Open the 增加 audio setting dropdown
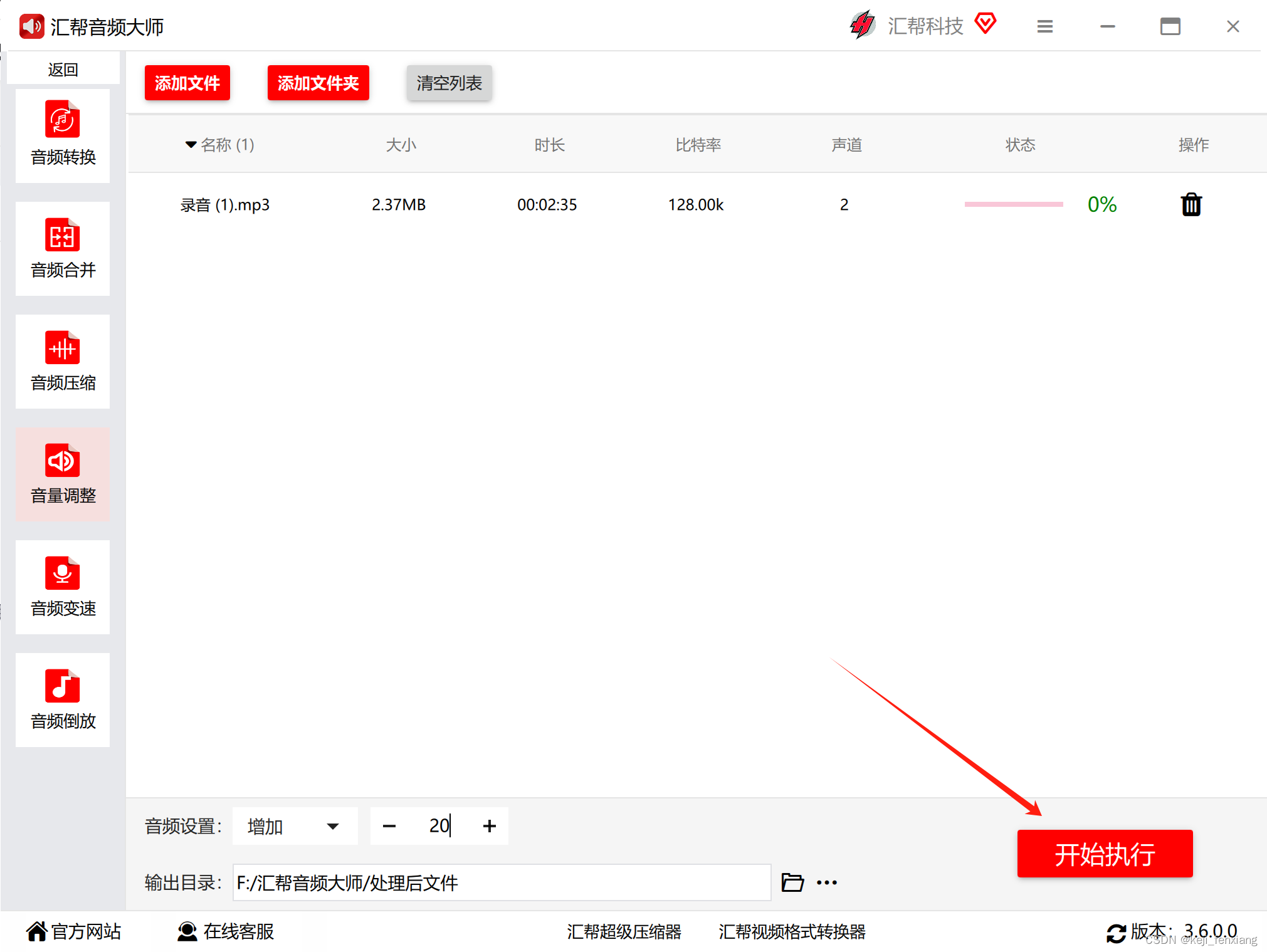The height and width of the screenshot is (952, 1267). pos(294,826)
